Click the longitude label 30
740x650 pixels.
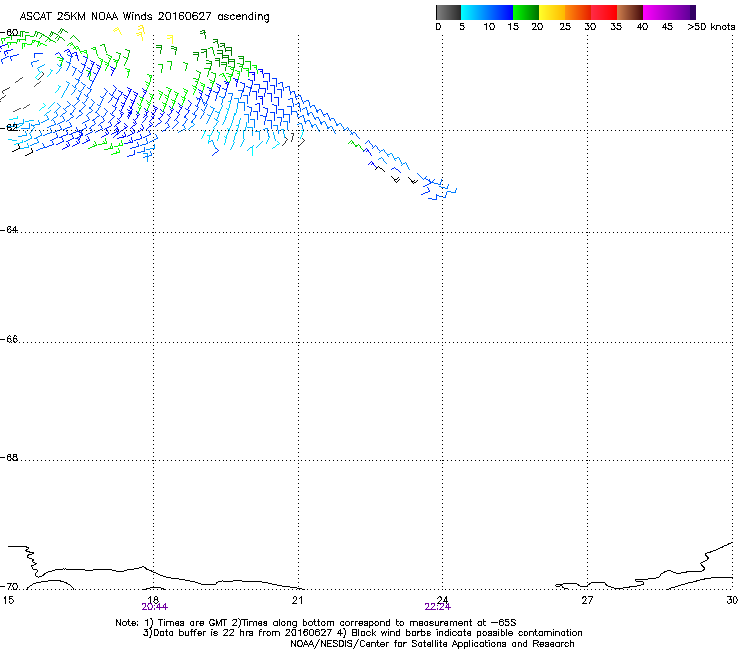point(732,600)
